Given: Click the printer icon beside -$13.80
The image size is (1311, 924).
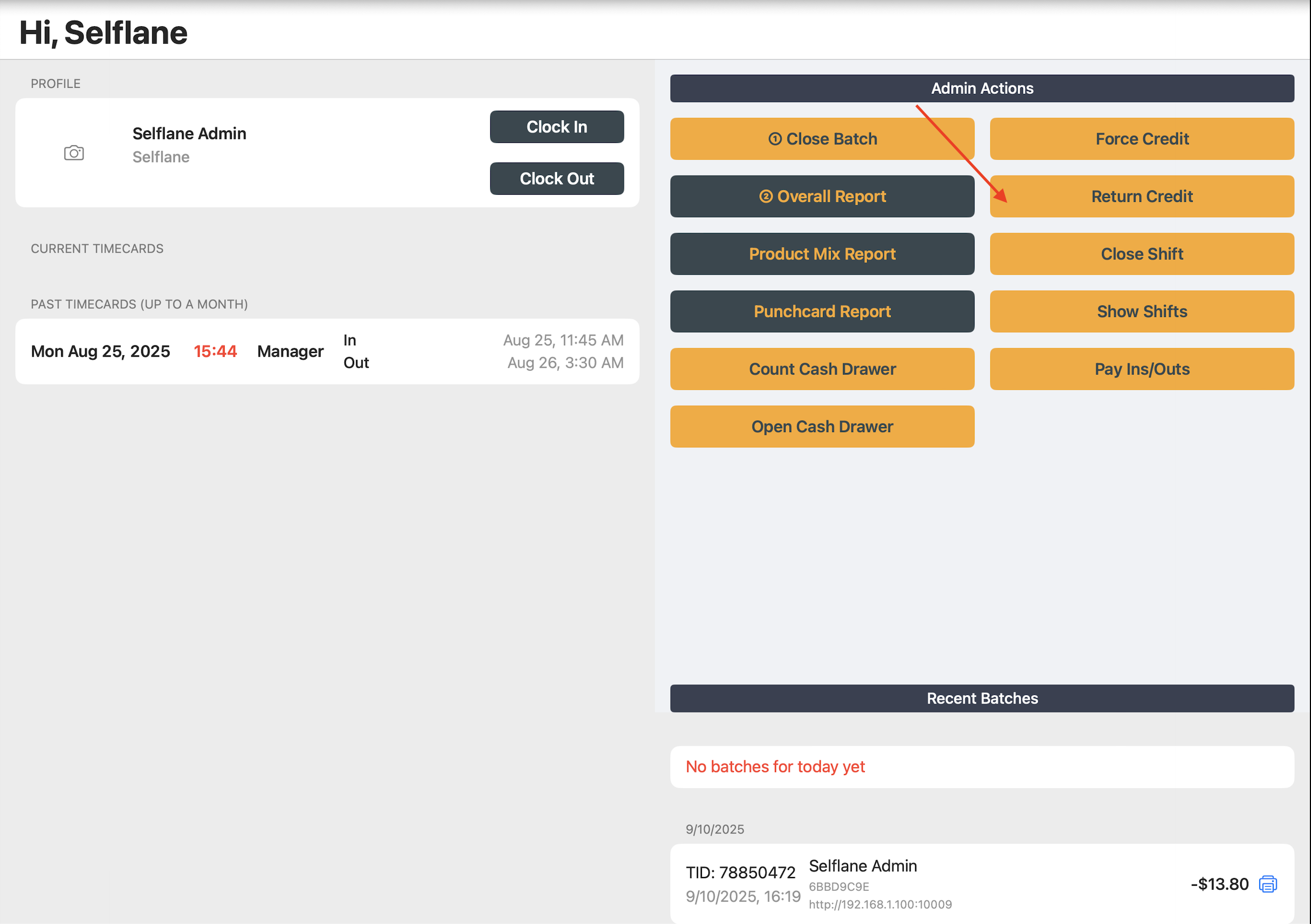Looking at the screenshot, I should [1267, 884].
